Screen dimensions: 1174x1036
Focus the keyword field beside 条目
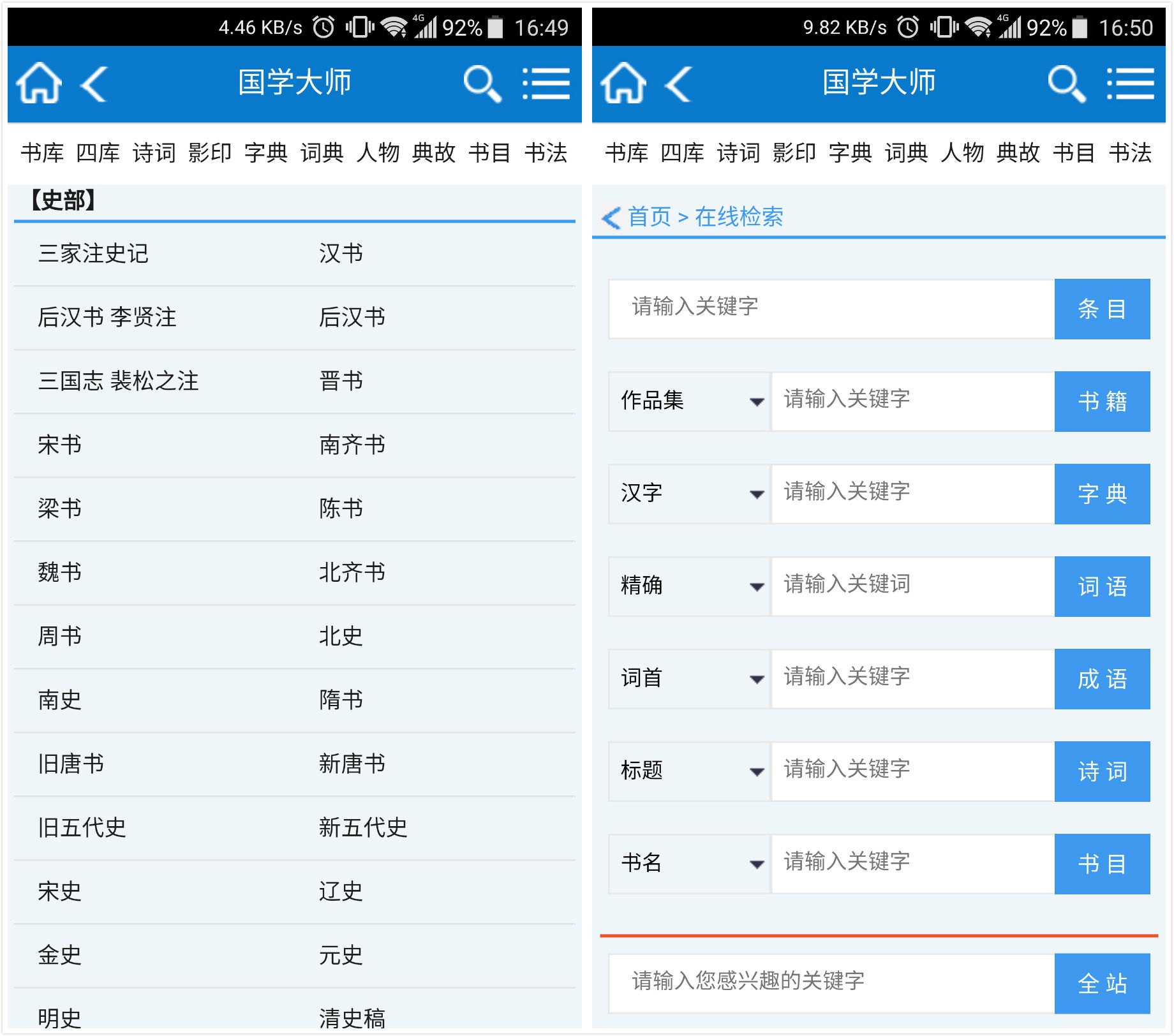pos(832,309)
